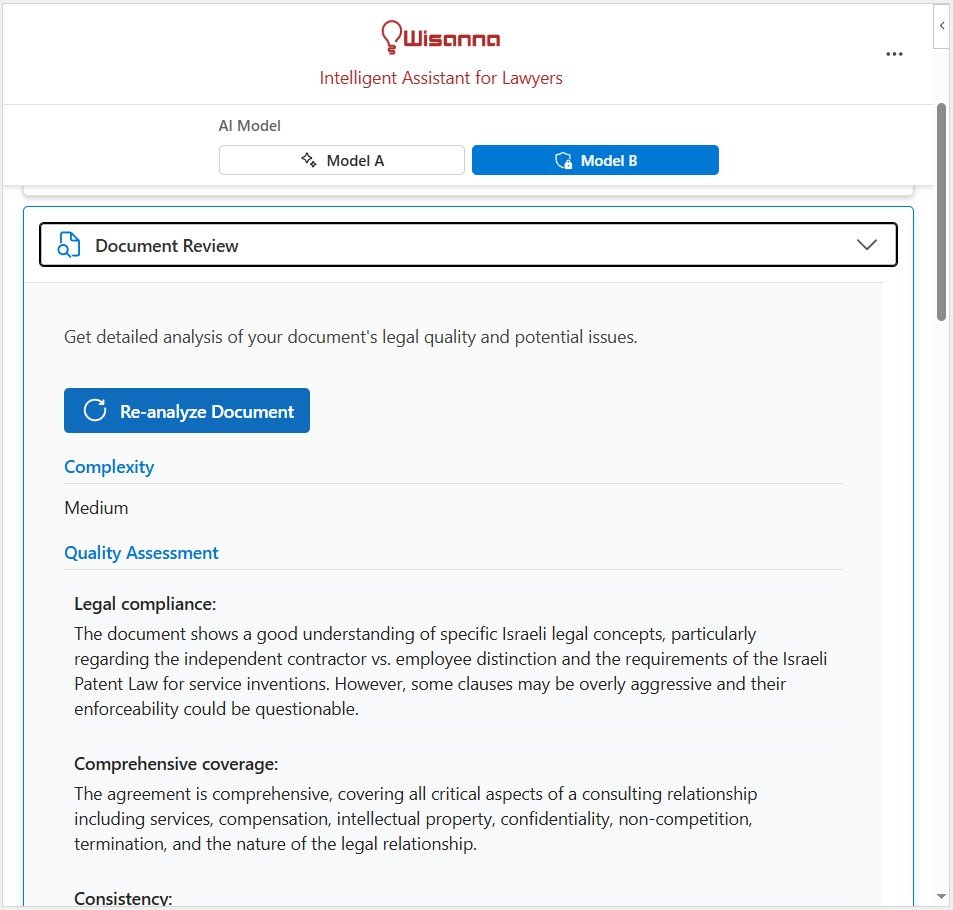The height and width of the screenshot is (910, 953).
Task: Click the shield icon on Model B
Action: [563, 160]
